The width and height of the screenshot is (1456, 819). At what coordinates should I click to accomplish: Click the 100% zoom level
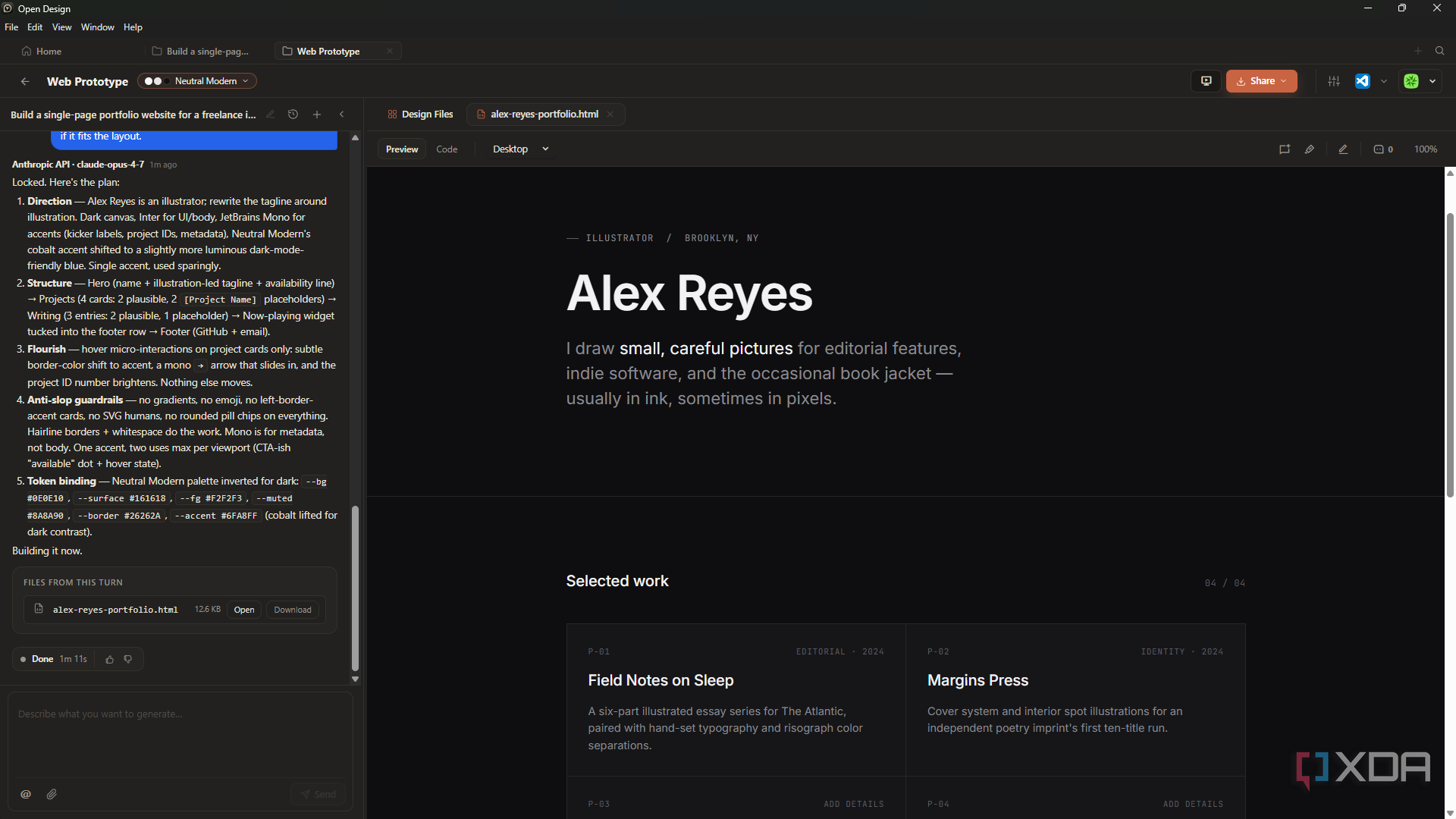[x=1426, y=149]
